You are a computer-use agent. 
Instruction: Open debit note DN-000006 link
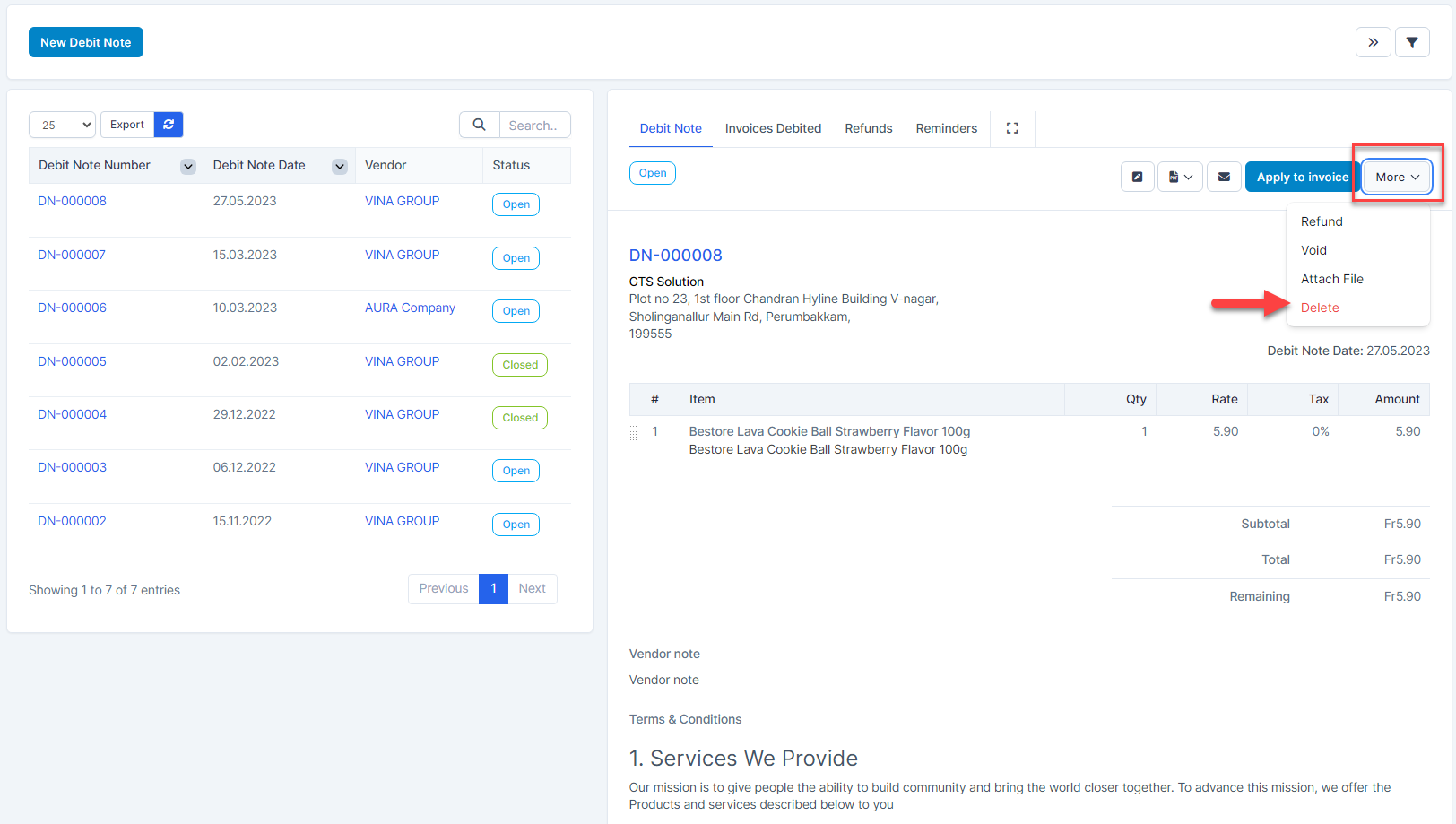pos(72,308)
